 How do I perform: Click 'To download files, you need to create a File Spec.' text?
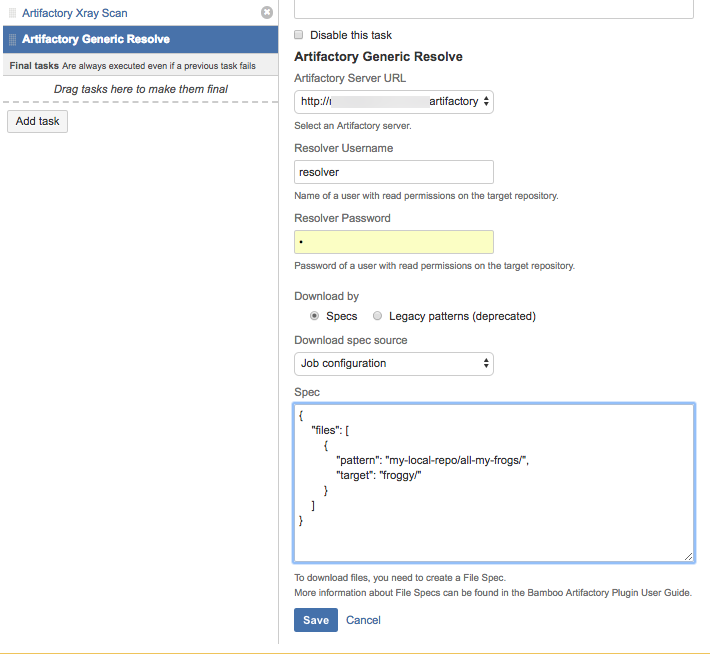pos(400,578)
